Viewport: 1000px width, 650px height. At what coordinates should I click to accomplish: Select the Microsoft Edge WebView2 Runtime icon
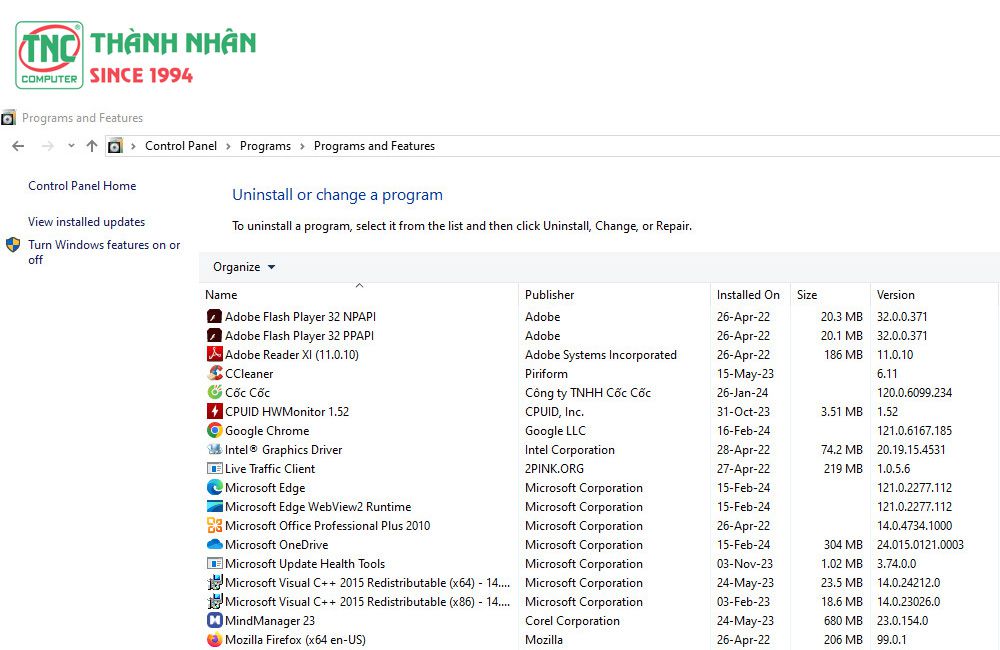point(214,506)
